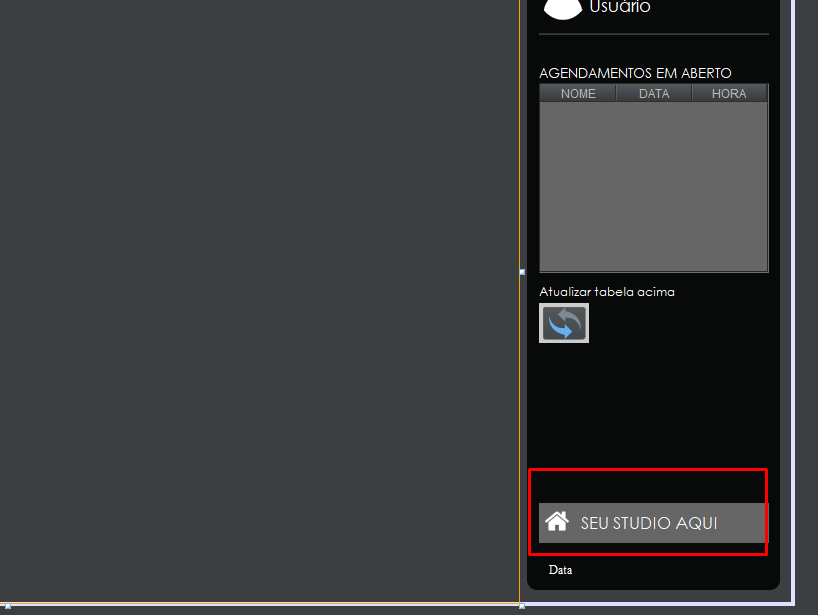Image resolution: width=818 pixels, height=615 pixels.
Task: Select the HORA column header
Action: (729, 93)
